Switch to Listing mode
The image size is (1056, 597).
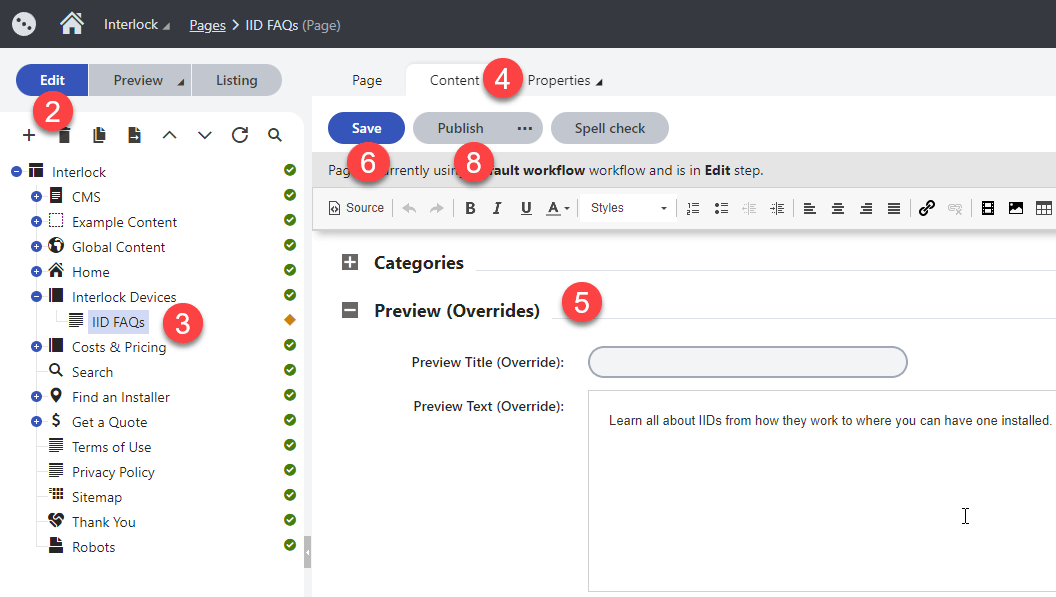236,80
